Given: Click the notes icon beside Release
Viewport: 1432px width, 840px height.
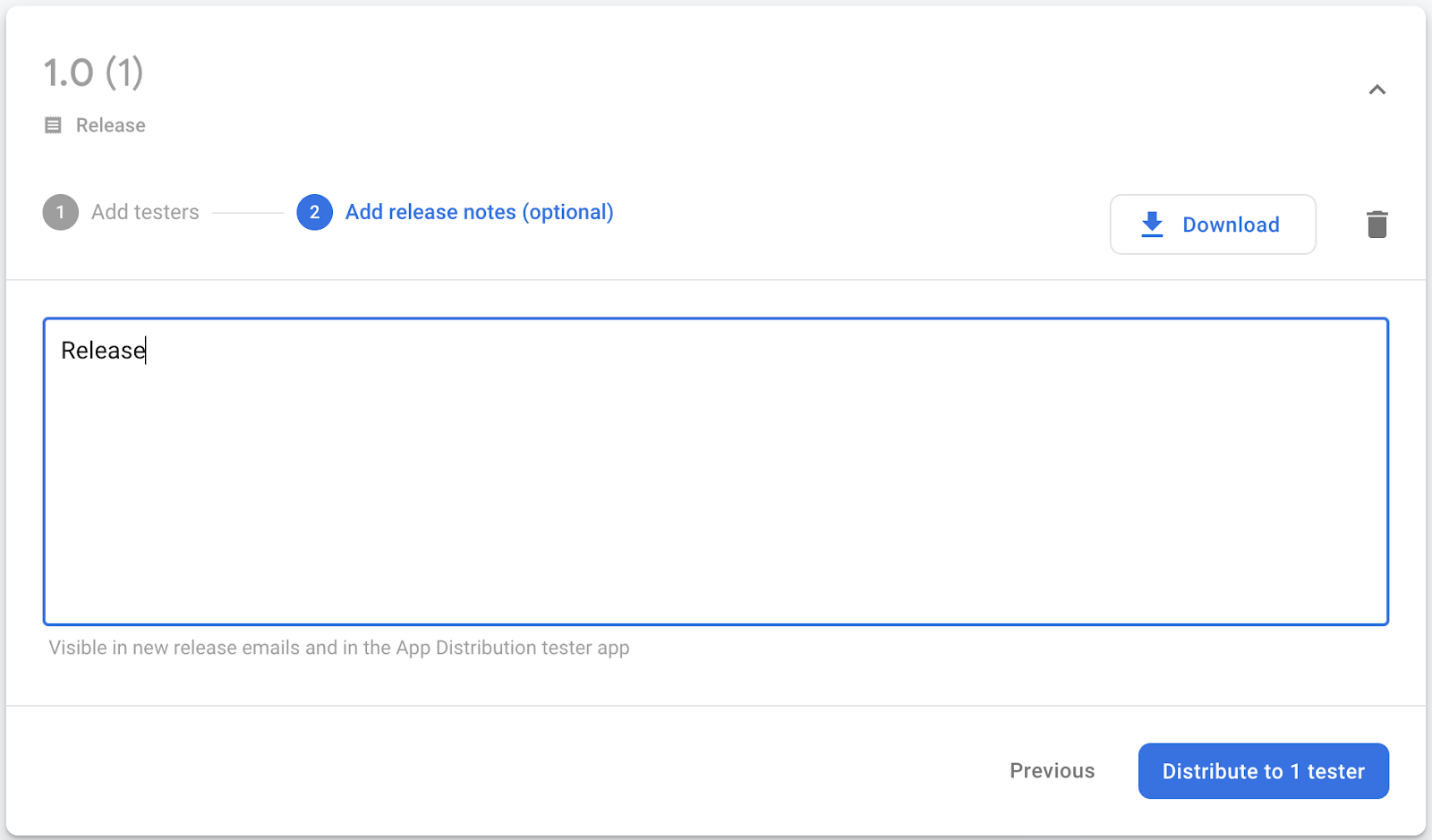Looking at the screenshot, I should tap(54, 125).
